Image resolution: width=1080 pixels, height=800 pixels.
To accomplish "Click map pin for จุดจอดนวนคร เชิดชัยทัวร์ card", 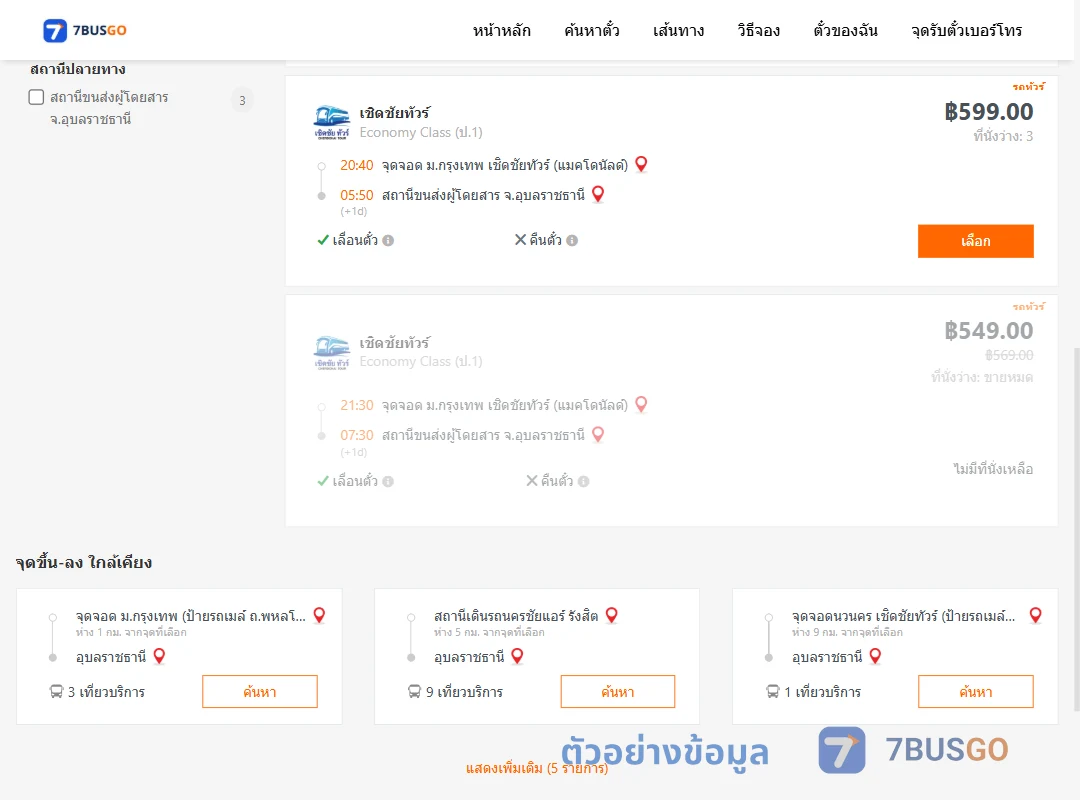I will 1035,615.
